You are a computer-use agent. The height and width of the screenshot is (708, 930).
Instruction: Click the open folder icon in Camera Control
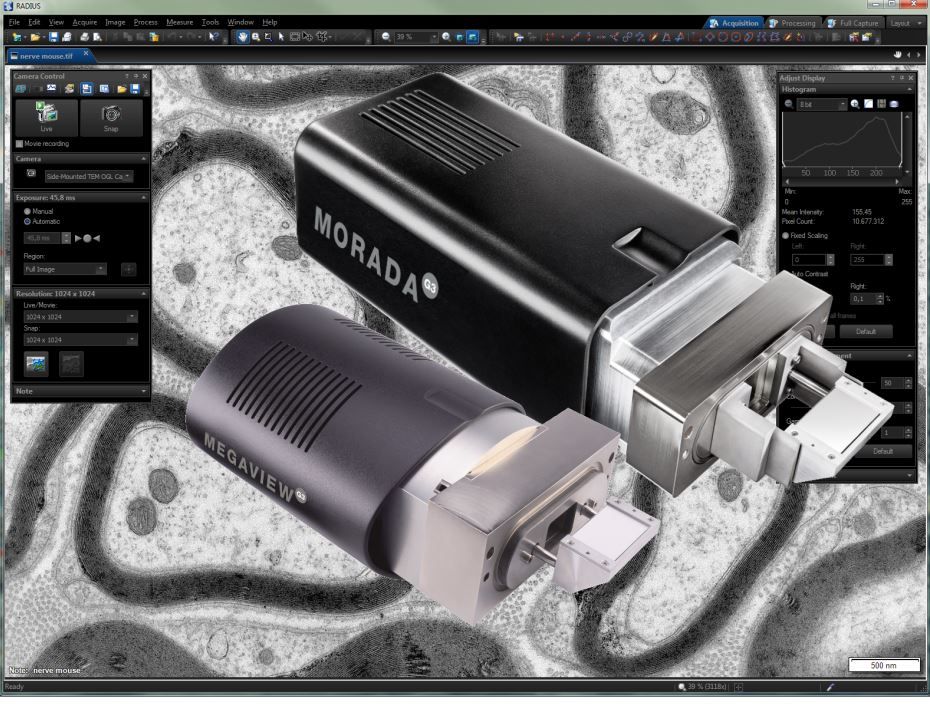122,89
